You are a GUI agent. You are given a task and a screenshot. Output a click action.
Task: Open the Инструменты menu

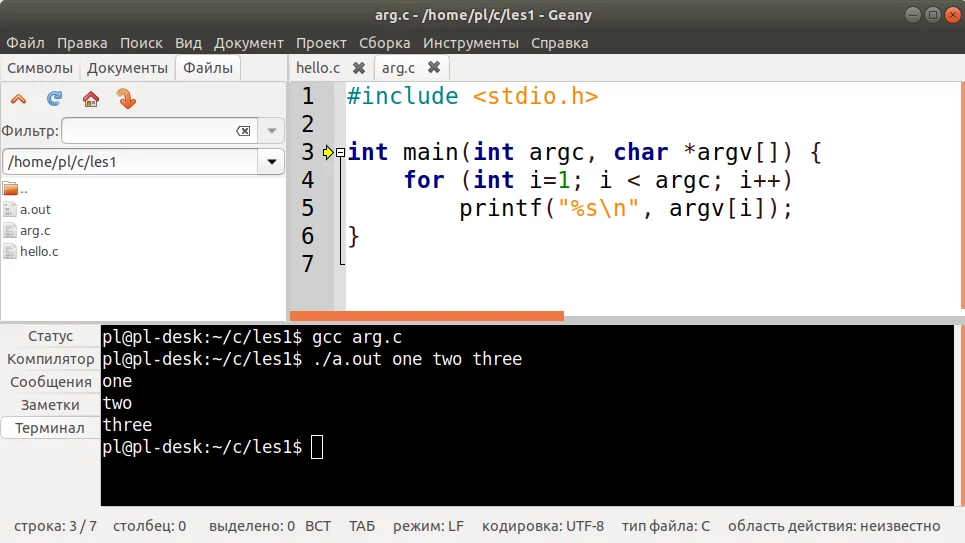coord(470,43)
